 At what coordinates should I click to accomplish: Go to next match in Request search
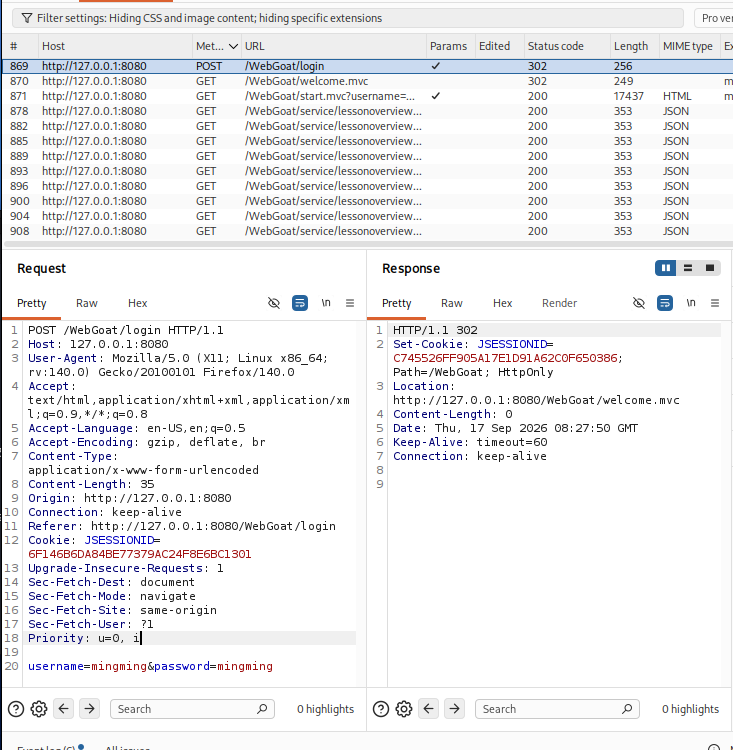pyautogui.click(x=89, y=708)
